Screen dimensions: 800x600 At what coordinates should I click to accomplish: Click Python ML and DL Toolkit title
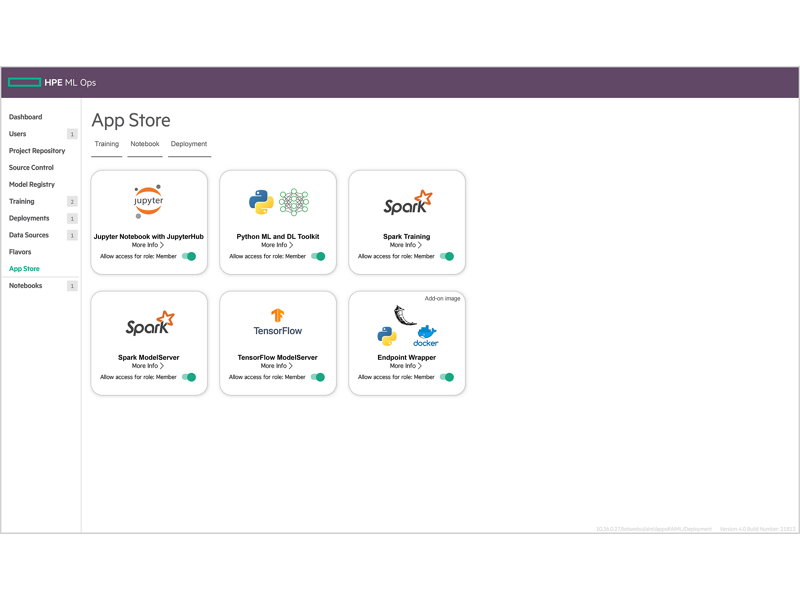click(x=278, y=236)
